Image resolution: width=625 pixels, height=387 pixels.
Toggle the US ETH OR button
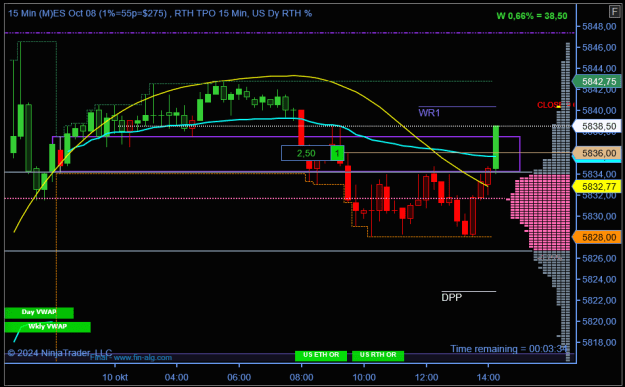click(321, 355)
